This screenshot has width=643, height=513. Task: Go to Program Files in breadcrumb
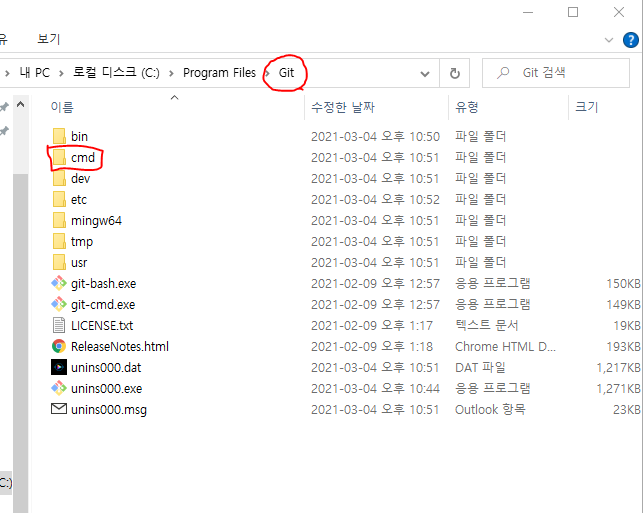click(x=219, y=73)
